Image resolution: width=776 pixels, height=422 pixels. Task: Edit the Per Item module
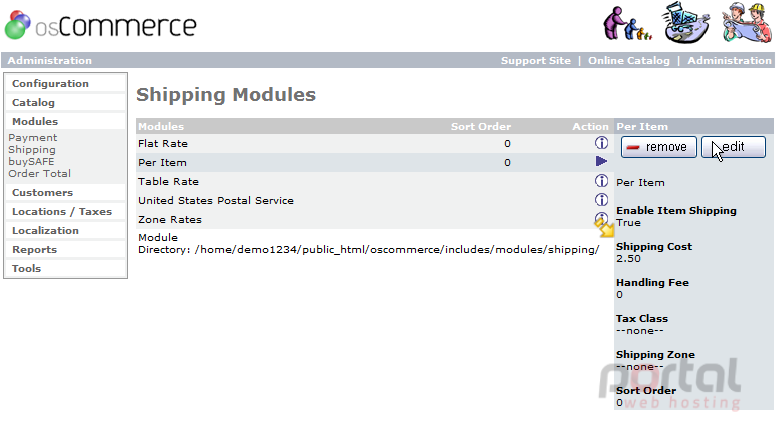click(x=733, y=147)
